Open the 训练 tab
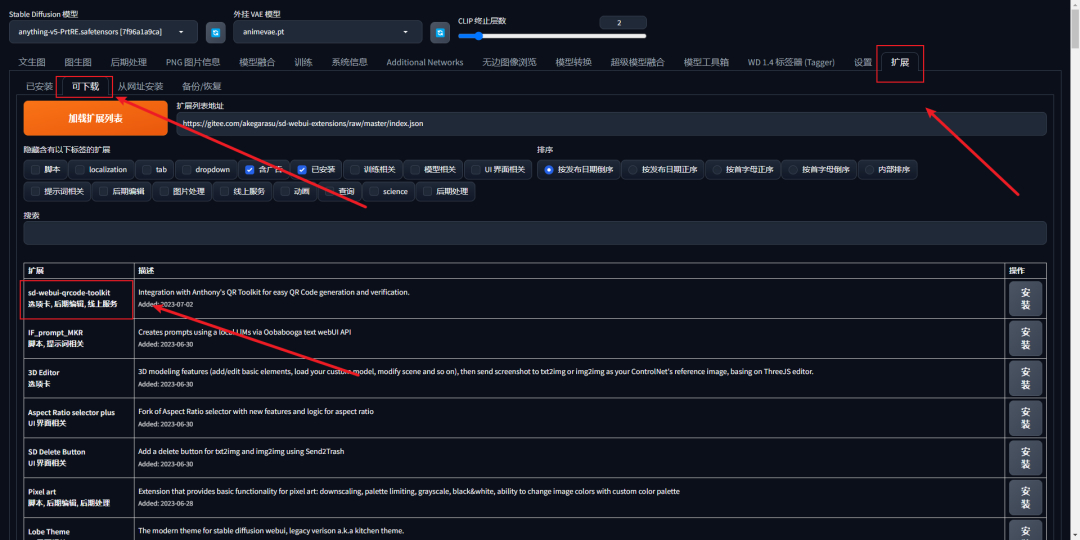 [303, 62]
